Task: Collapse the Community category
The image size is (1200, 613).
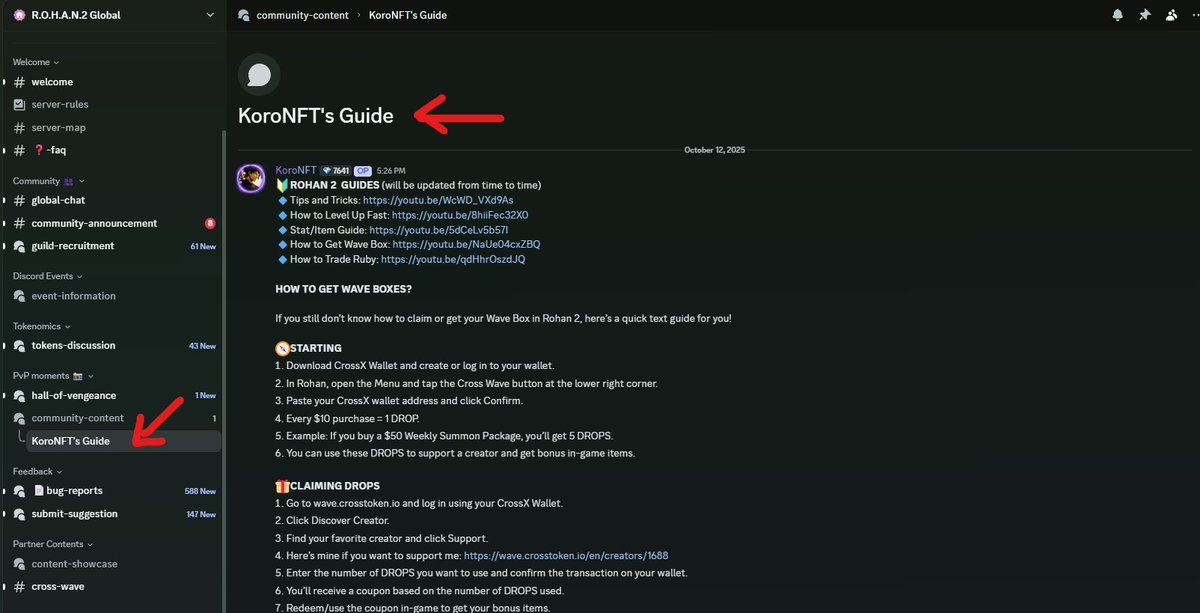Action: [49, 181]
